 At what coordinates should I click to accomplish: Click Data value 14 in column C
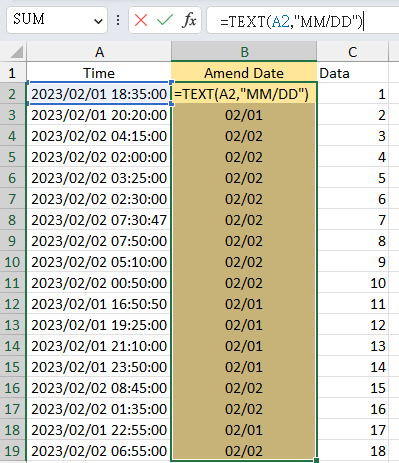353,367
